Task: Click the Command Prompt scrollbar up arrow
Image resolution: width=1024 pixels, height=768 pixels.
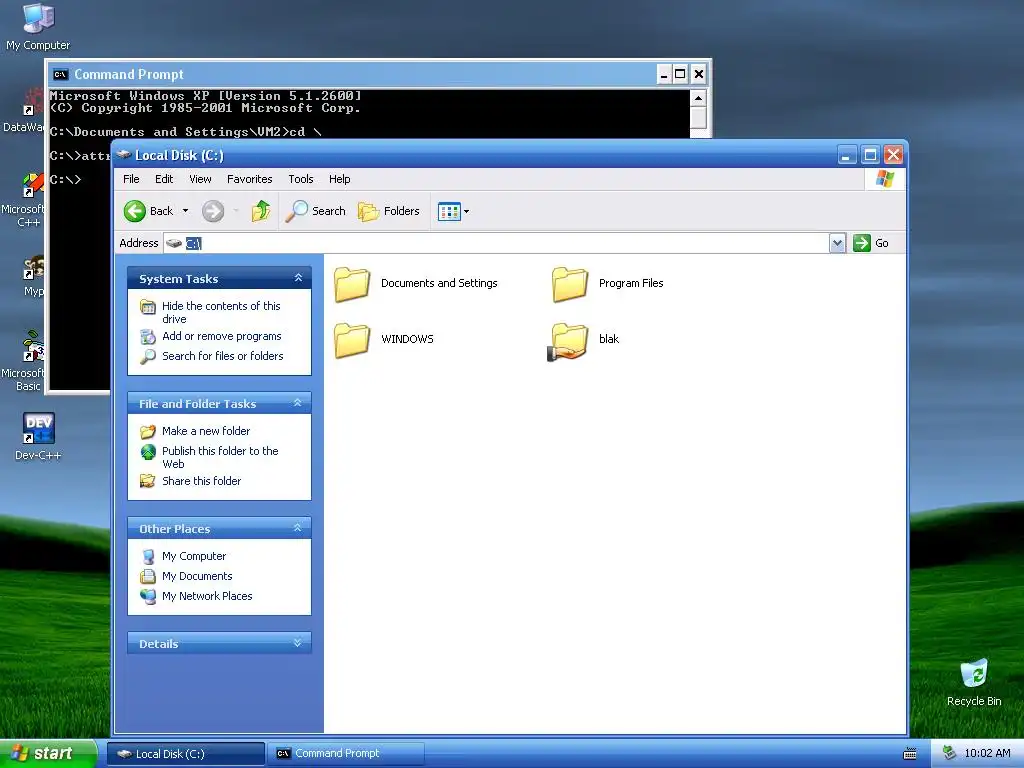Action: pyautogui.click(x=698, y=99)
